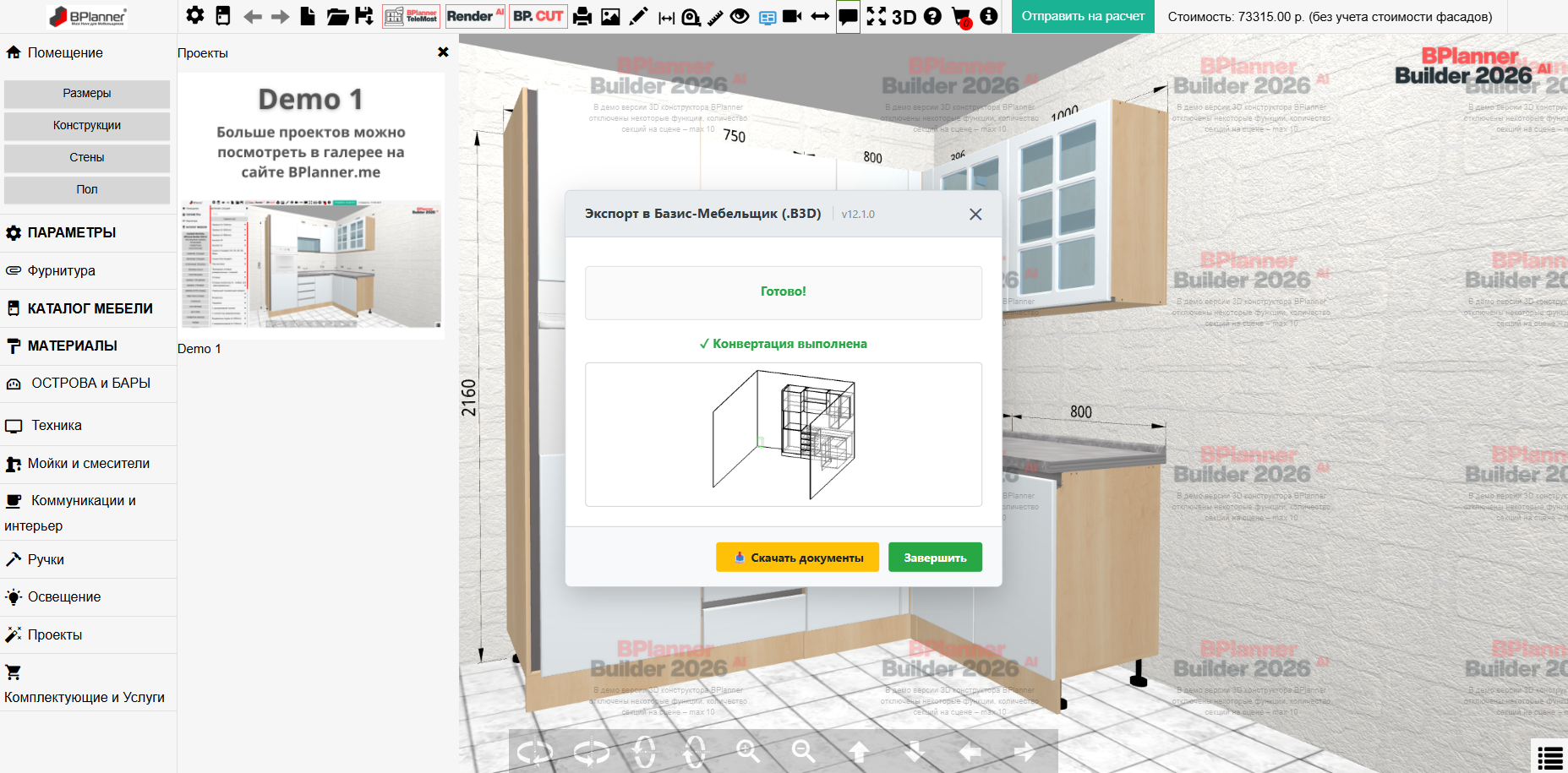Move view down with the down arrow
Image resolution: width=1568 pixels, height=773 pixels.
tap(914, 751)
